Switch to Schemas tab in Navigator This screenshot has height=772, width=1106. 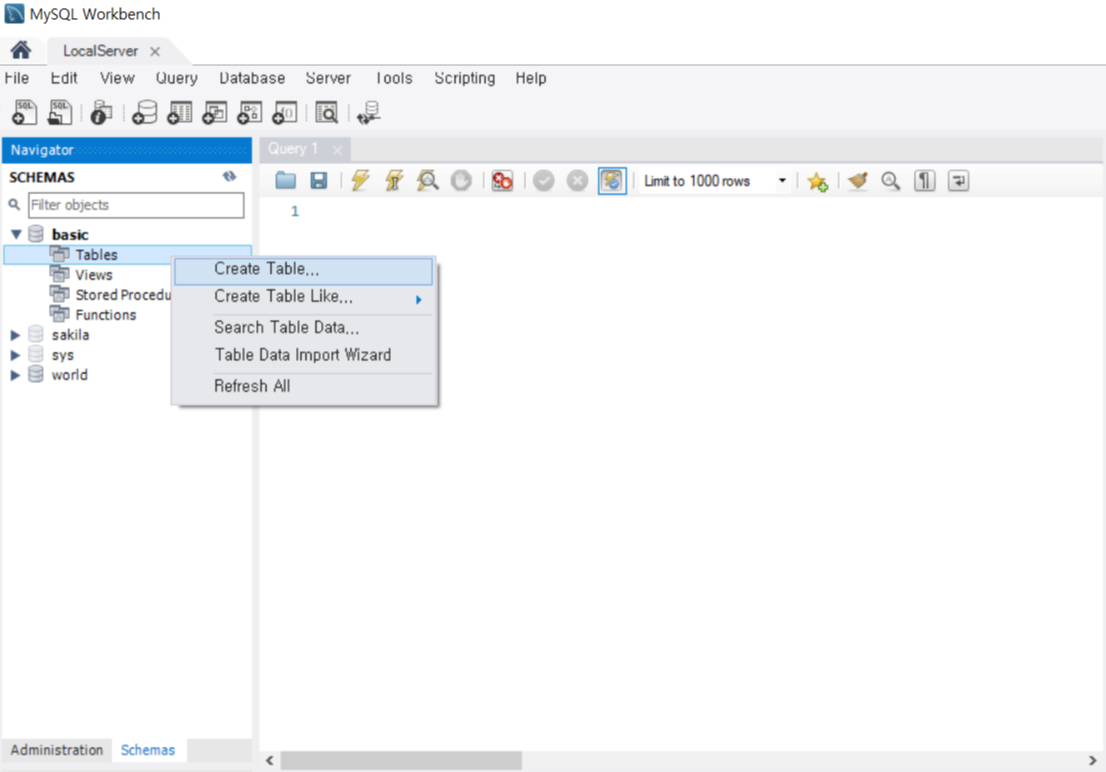pos(147,750)
